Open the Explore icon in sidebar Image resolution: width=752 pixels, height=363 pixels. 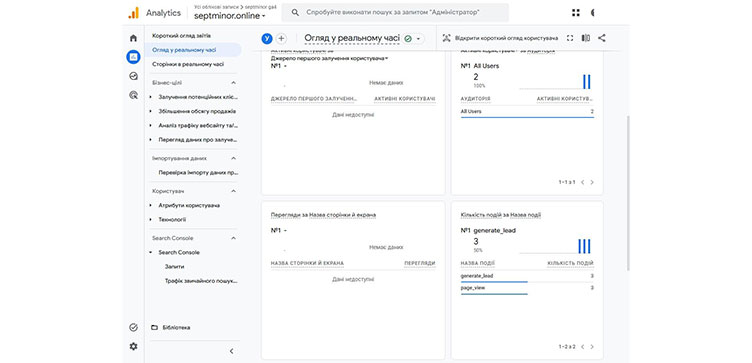(x=133, y=76)
